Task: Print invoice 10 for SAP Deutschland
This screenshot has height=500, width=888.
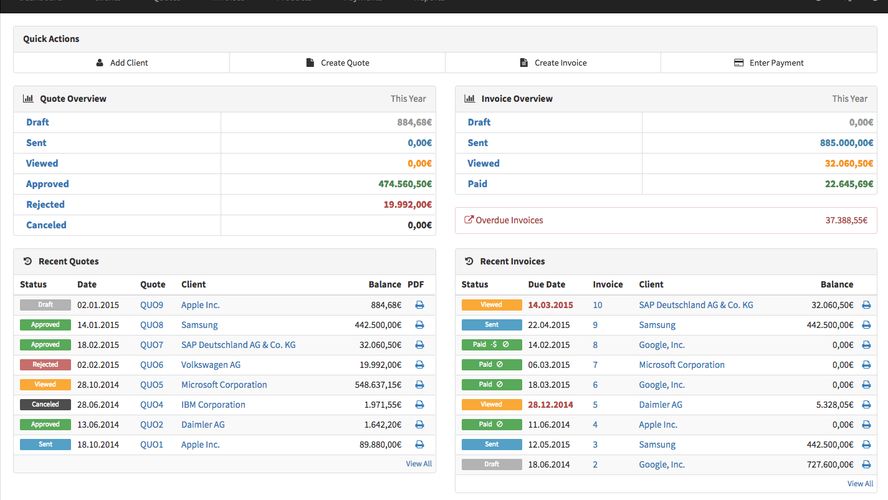Action: point(866,305)
